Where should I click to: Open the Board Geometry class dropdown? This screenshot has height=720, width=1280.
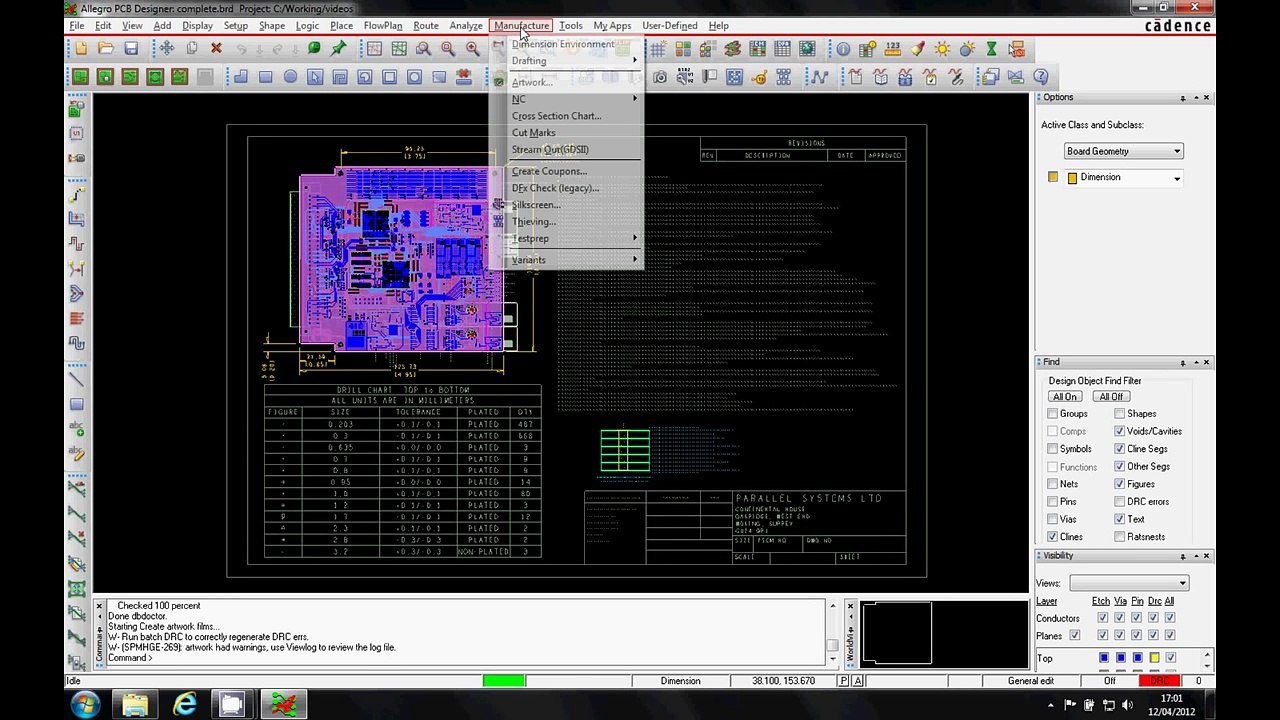[x=1124, y=152]
